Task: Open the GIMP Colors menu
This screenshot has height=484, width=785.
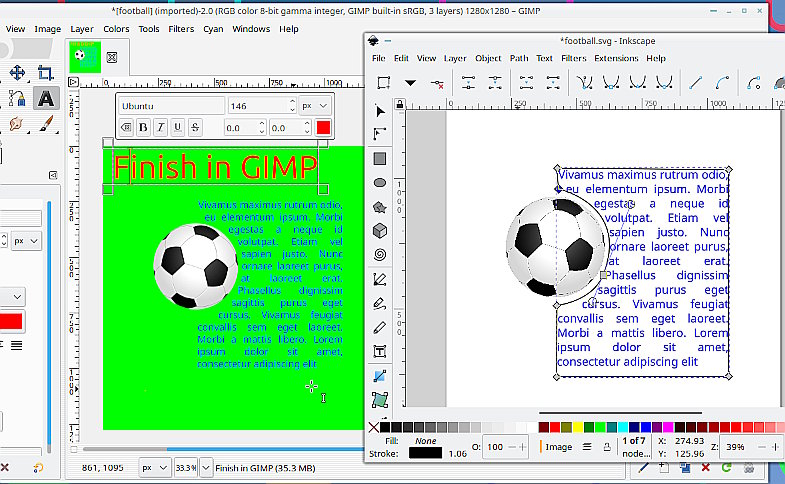Action: click(x=116, y=29)
